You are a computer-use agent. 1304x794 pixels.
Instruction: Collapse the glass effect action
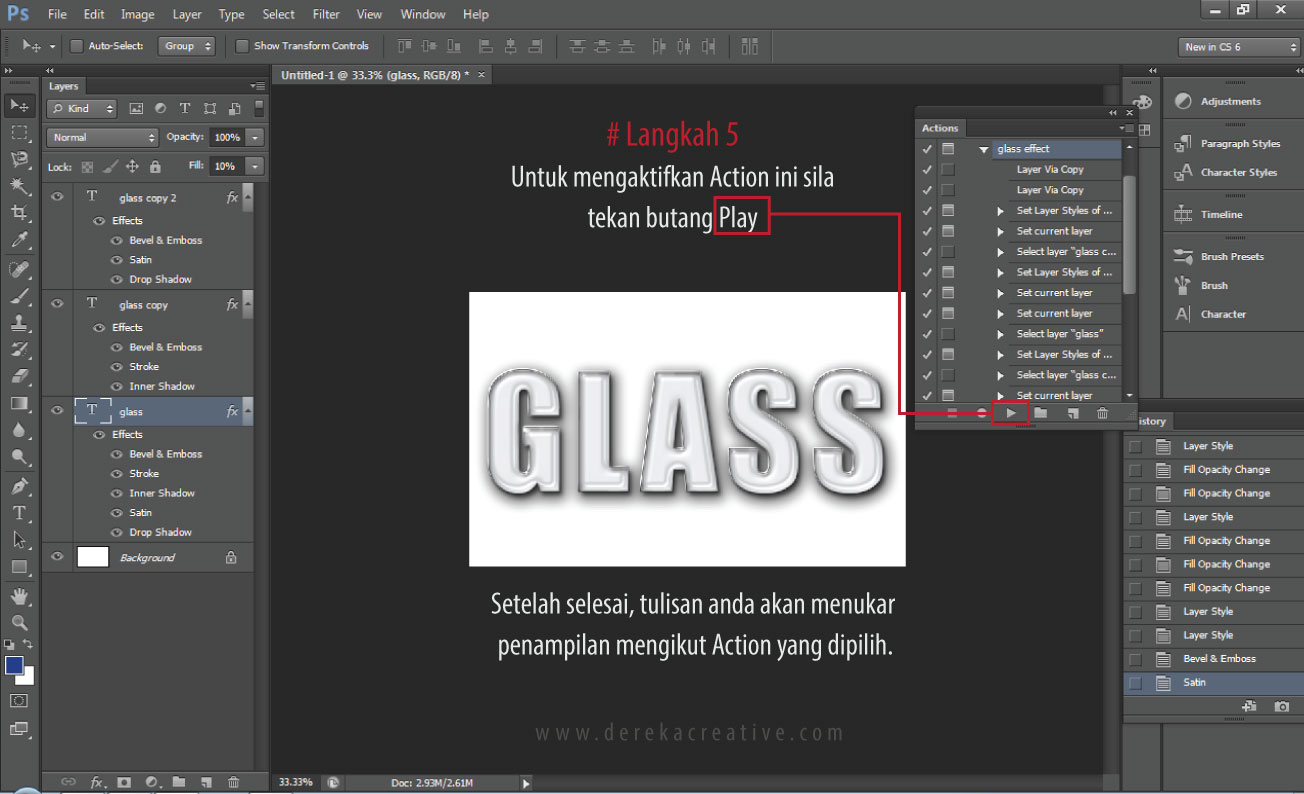pos(984,149)
